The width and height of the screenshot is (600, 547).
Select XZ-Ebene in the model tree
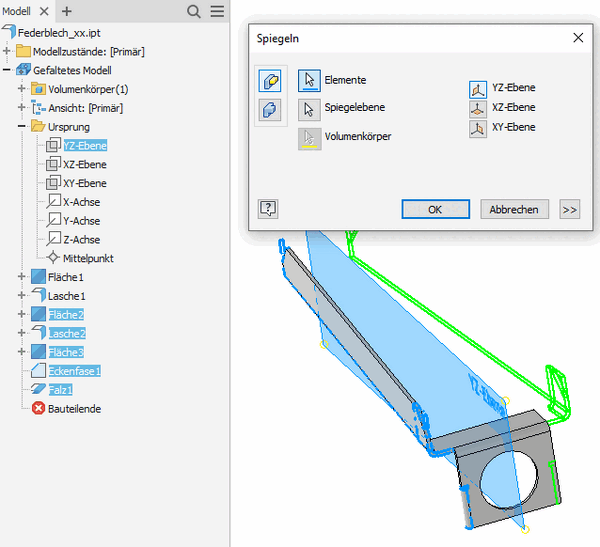pos(84,164)
